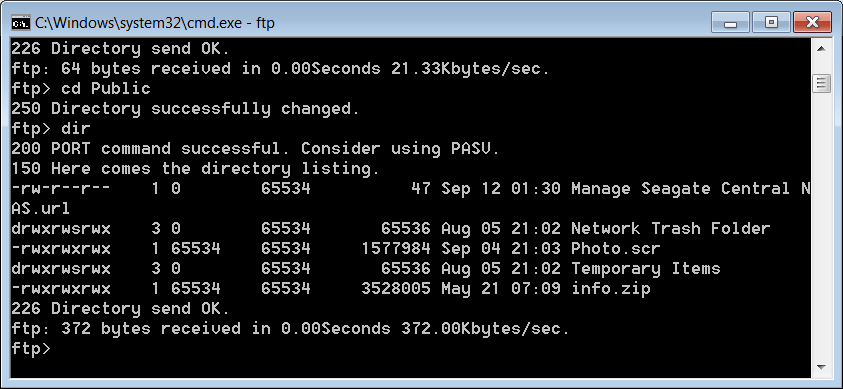
Task: Click the empty scrollbar track below thumb
Action: (x=821, y=226)
